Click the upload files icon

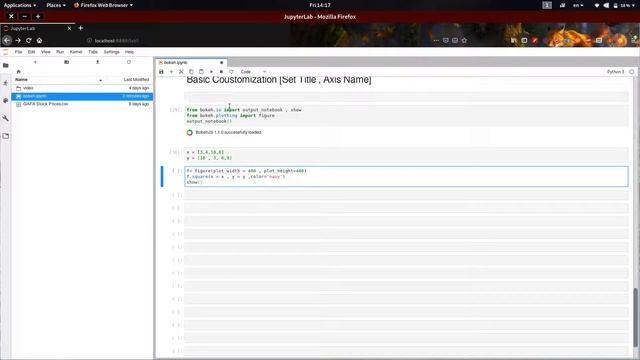[98, 62]
